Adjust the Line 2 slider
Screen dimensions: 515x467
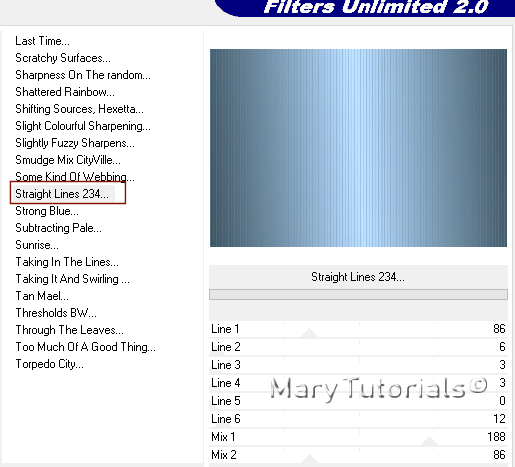(358, 347)
